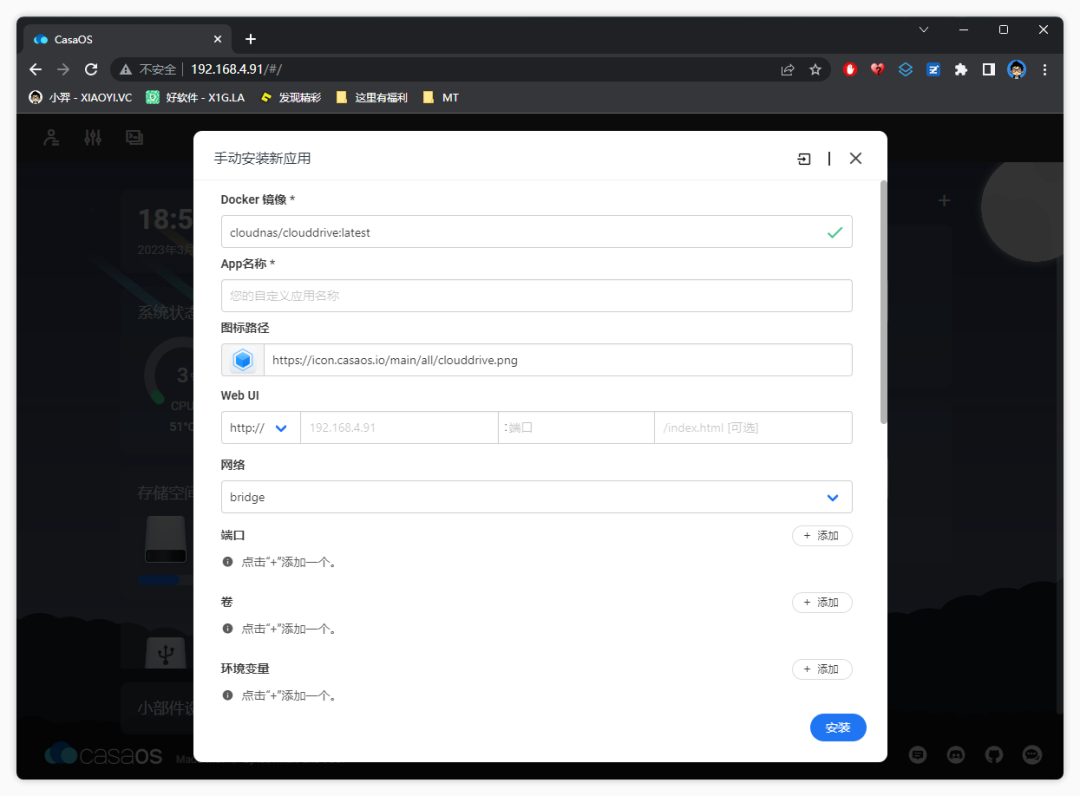Click the GitHub icon in footer

[x=994, y=754]
